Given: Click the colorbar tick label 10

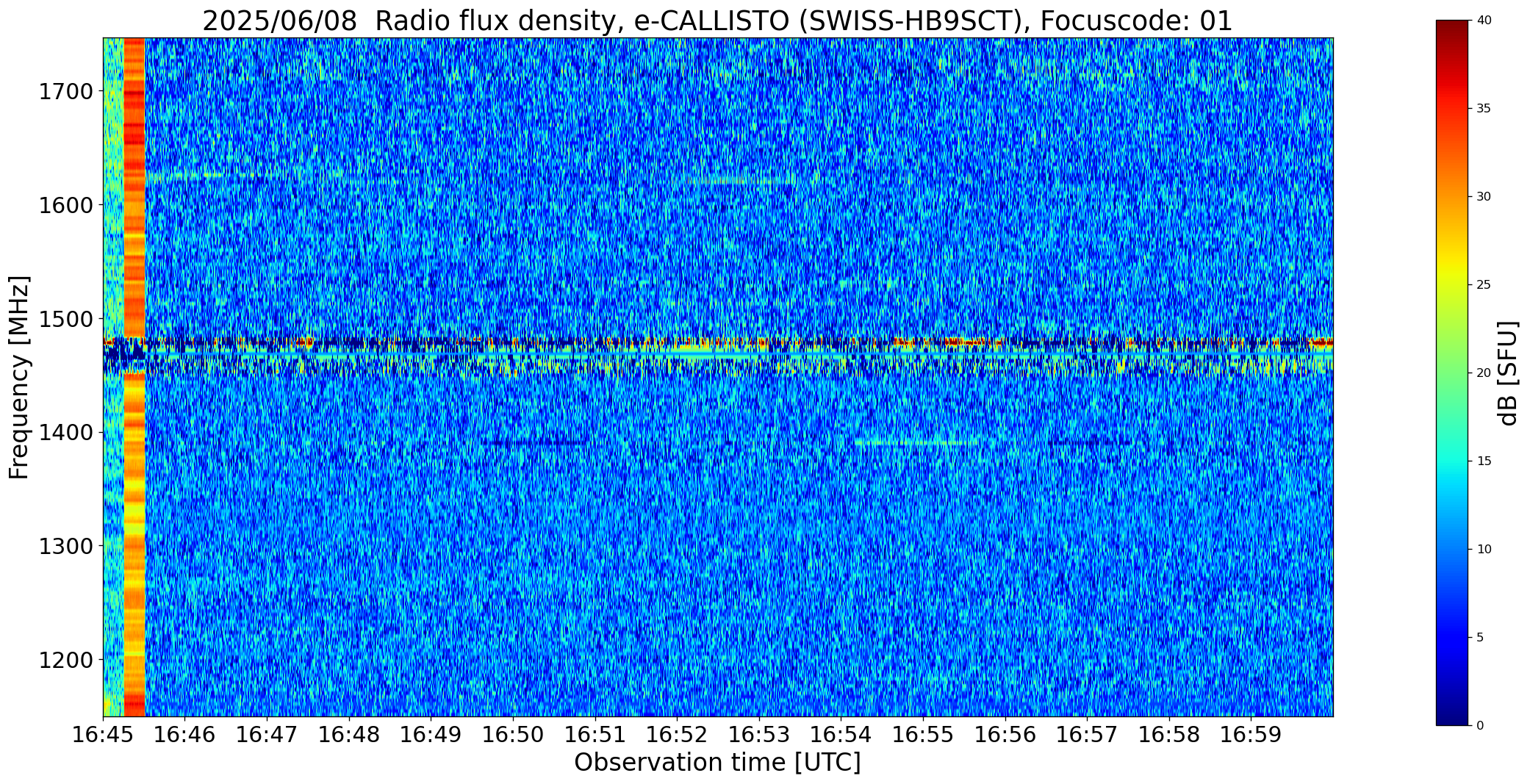Looking at the screenshot, I should tap(1484, 550).
